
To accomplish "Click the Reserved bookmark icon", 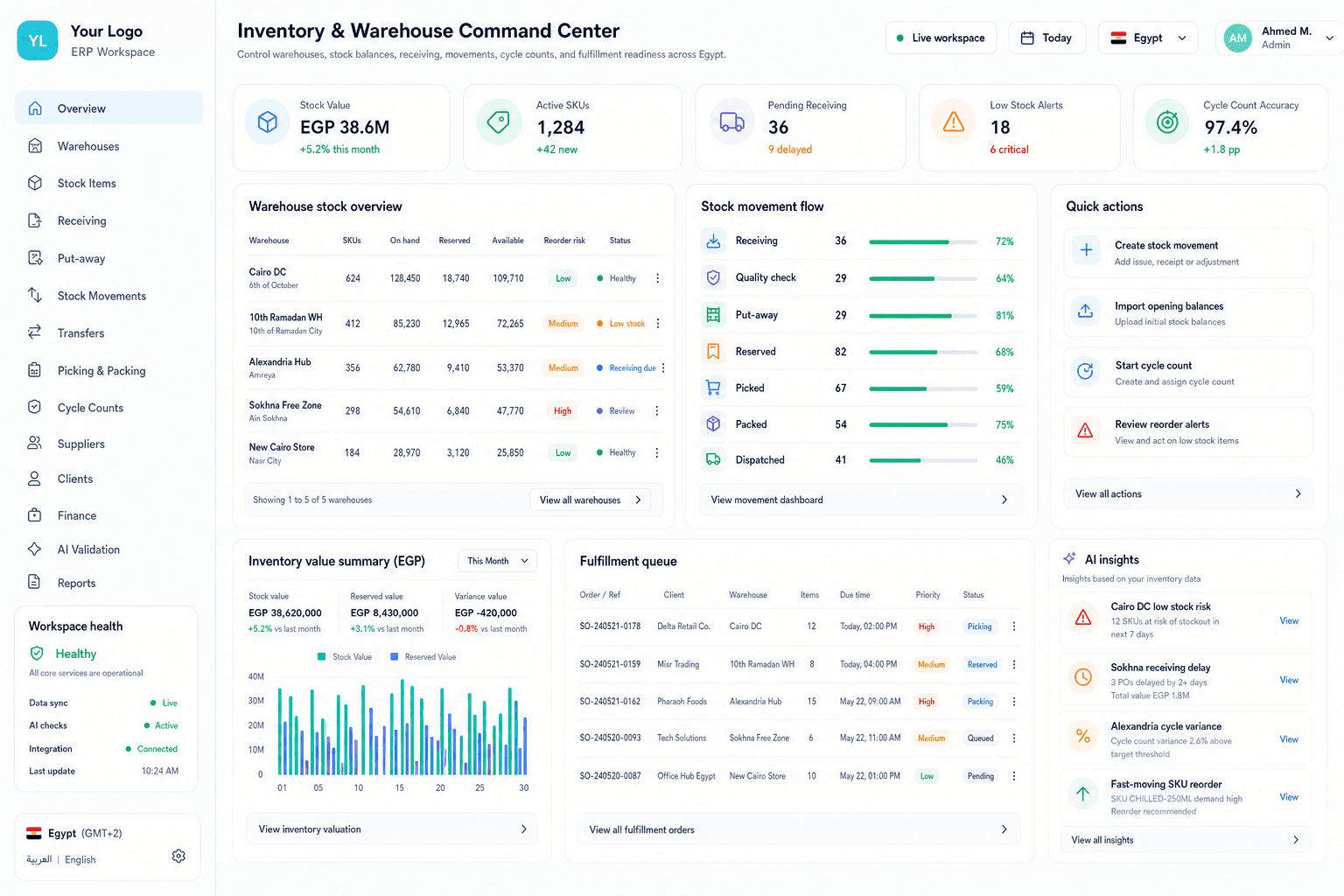I will pyautogui.click(x=713, y=352).
